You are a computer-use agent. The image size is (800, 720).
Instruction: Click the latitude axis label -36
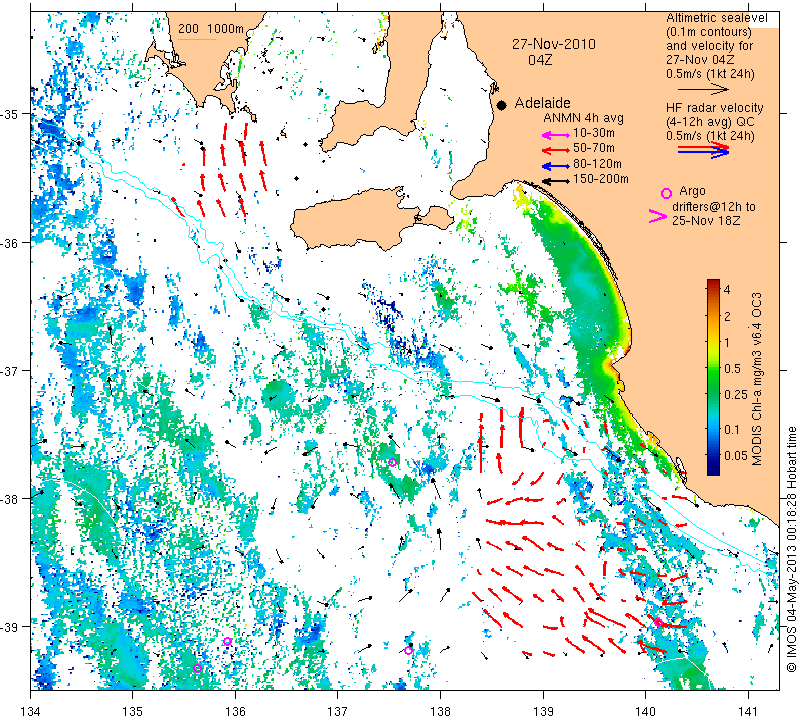coord(10,242)
